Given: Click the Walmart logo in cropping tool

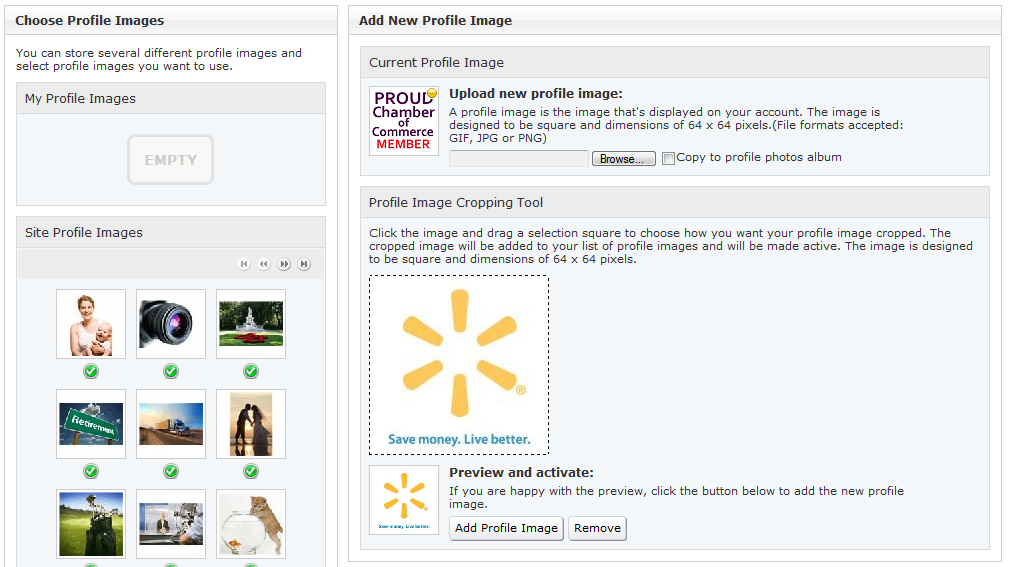Looking at the screenshot, I should 459,365.
